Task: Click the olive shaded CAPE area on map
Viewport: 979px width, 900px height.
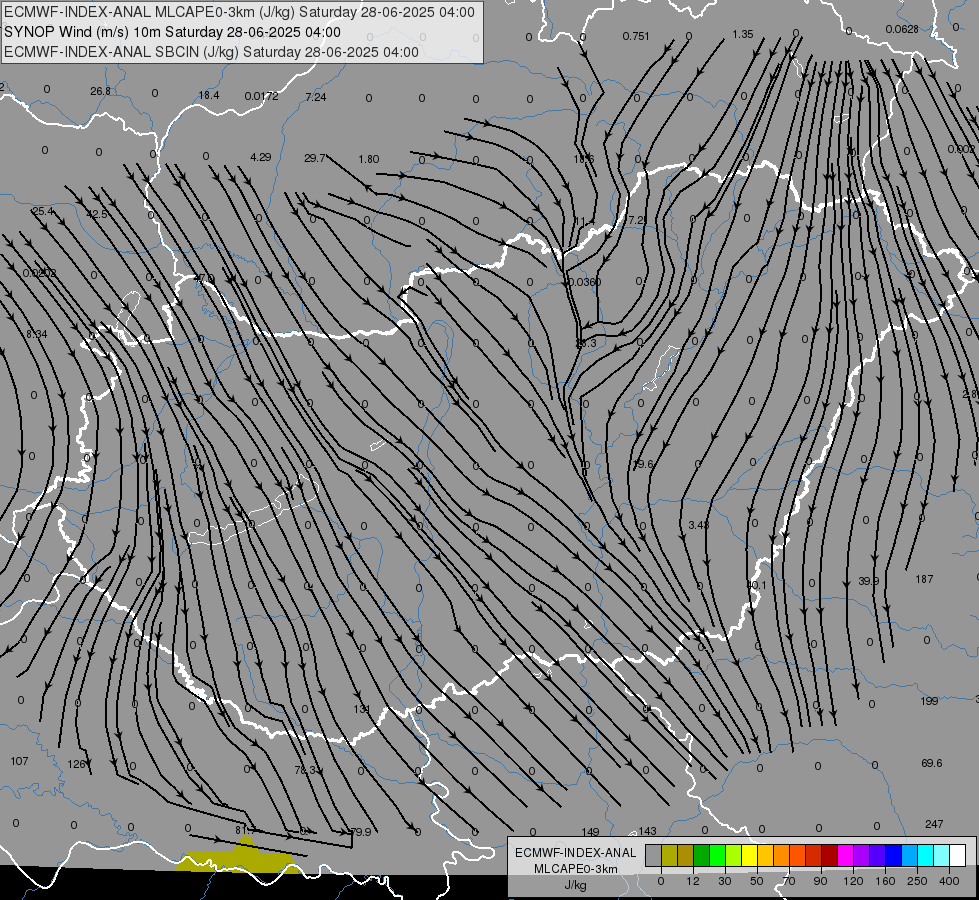Action: pos(240,858)
